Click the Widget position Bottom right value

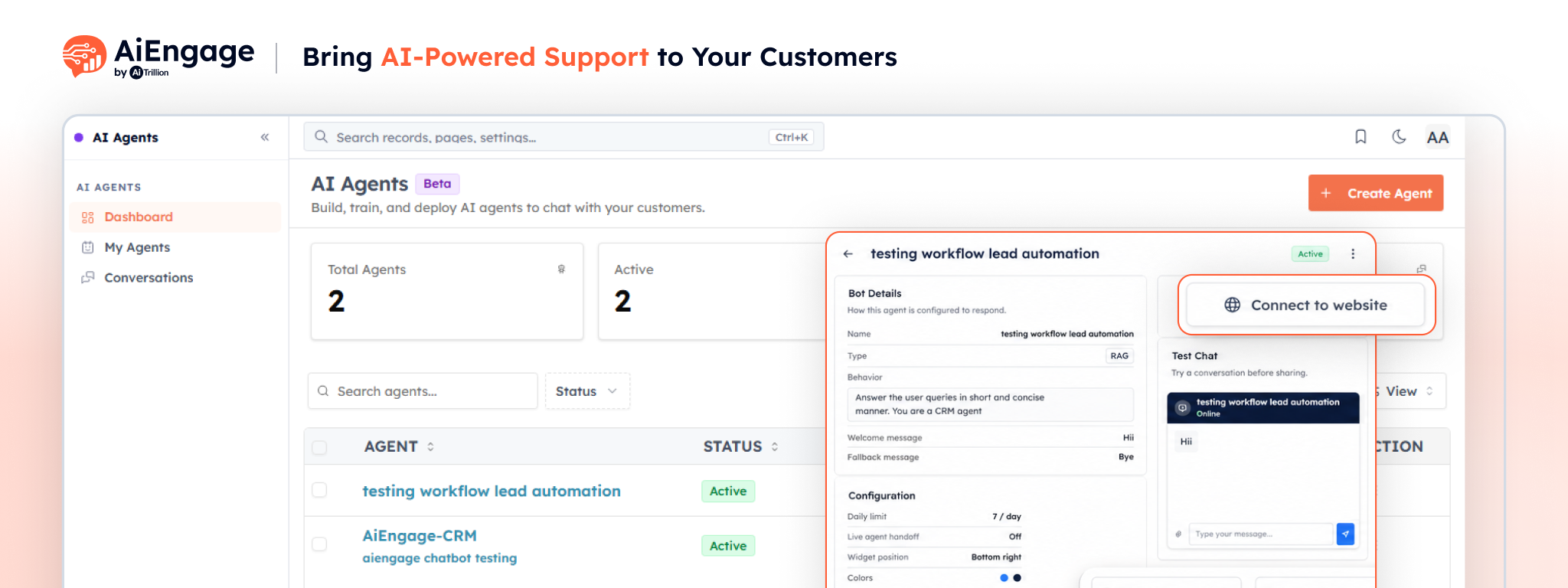click(x=996, y=557)
